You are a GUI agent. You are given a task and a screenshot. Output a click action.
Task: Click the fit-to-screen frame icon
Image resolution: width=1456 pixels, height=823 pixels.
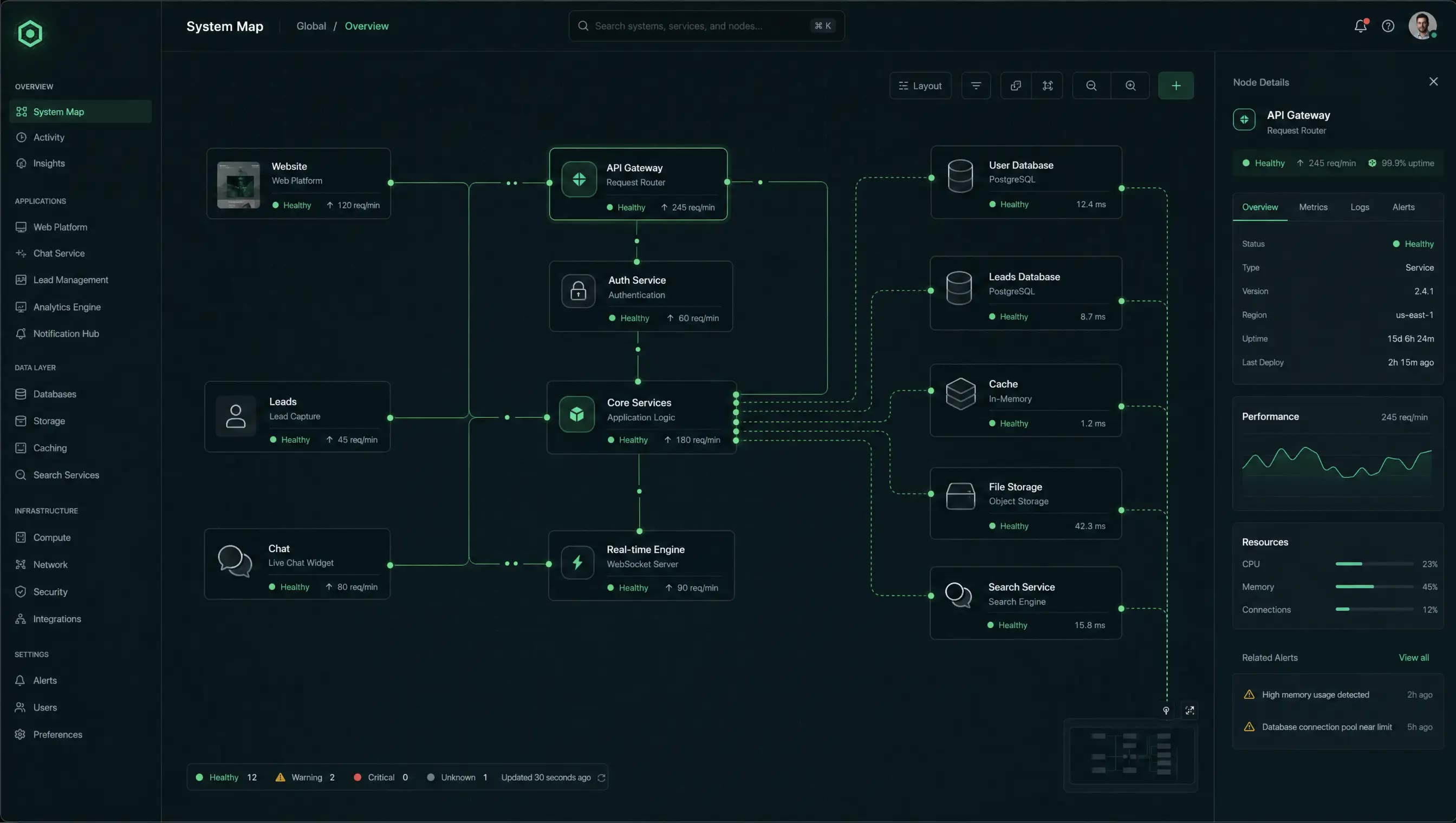[1048, 86]
